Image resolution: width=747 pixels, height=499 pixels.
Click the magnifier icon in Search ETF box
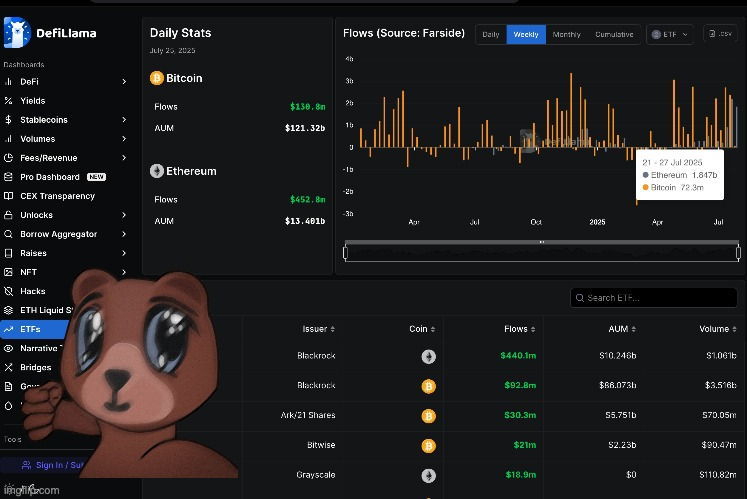(x=580, y=298)
